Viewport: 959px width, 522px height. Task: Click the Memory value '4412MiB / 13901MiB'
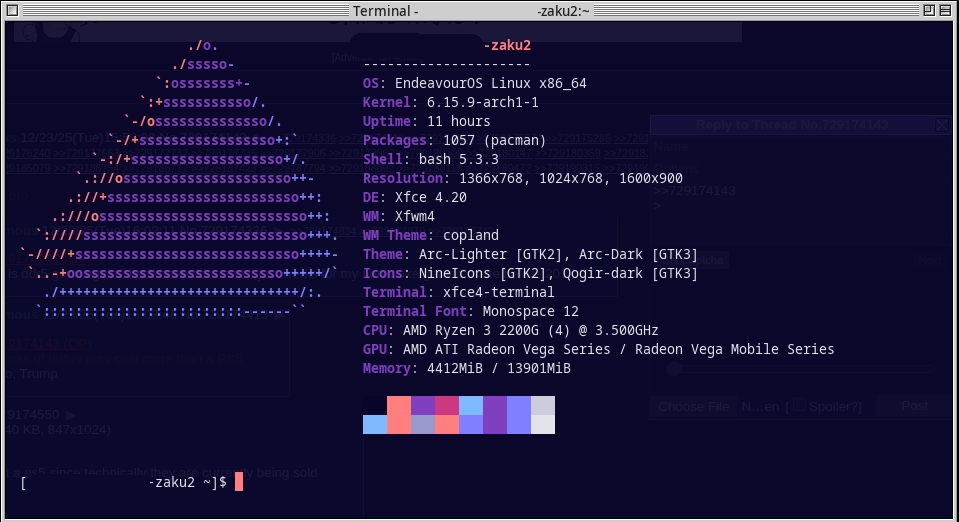coord(498,368)
